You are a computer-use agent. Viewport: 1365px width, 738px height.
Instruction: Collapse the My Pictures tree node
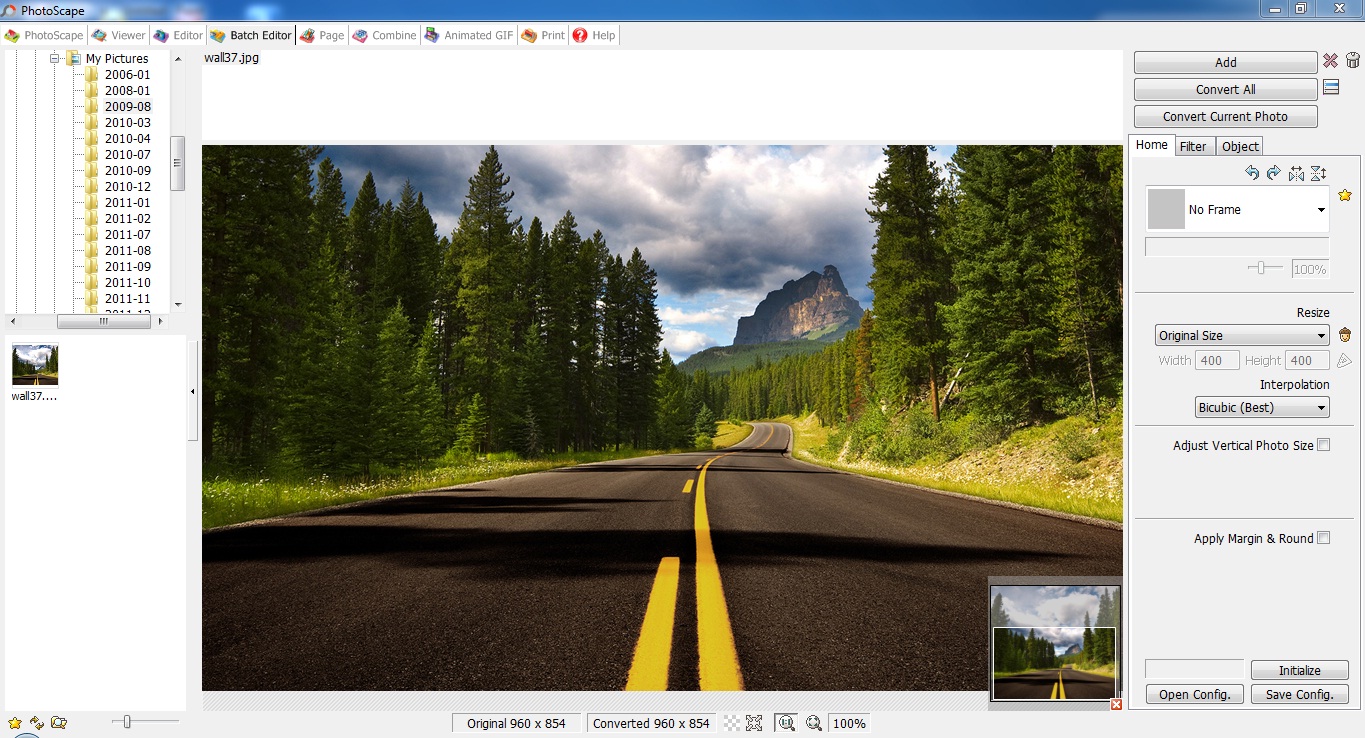tap(56, 59)
